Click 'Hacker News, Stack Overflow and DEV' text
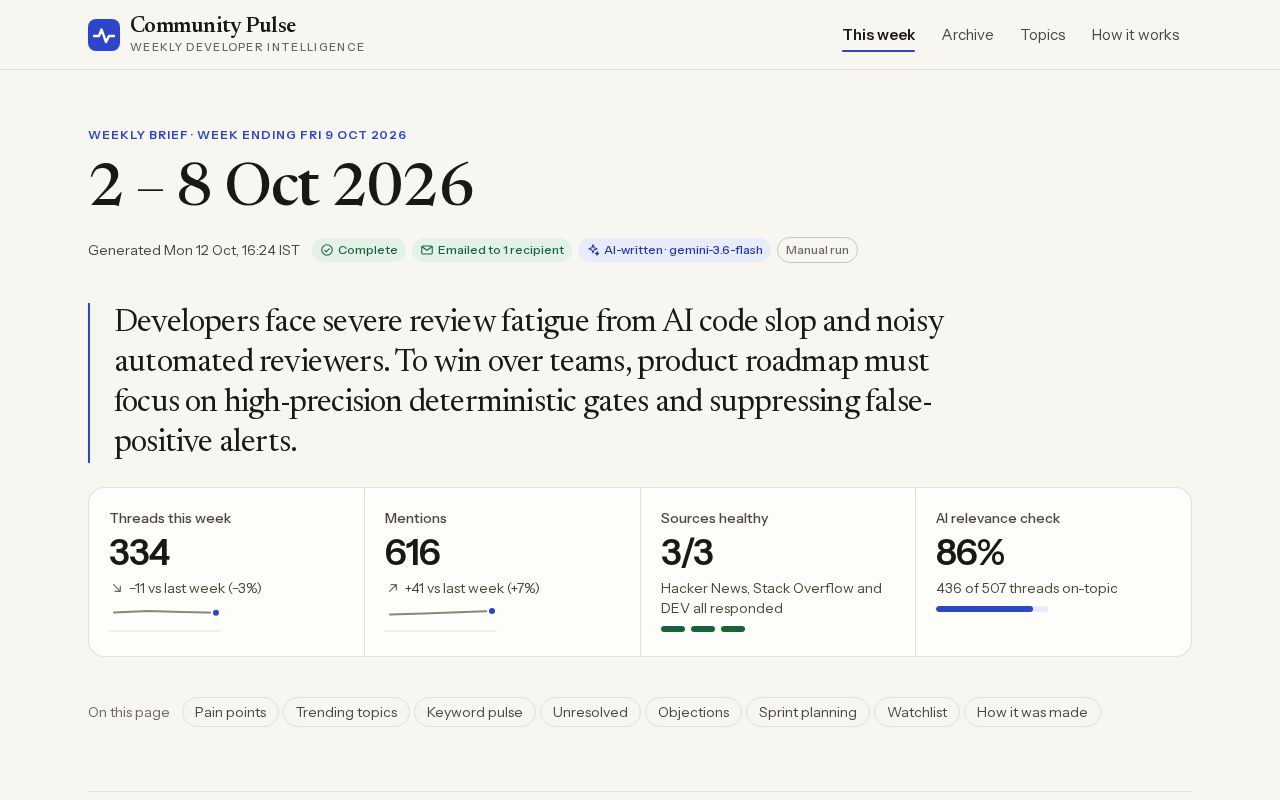Image resolution: width=1280 pixels, height=800 pixels. (771, 598)
